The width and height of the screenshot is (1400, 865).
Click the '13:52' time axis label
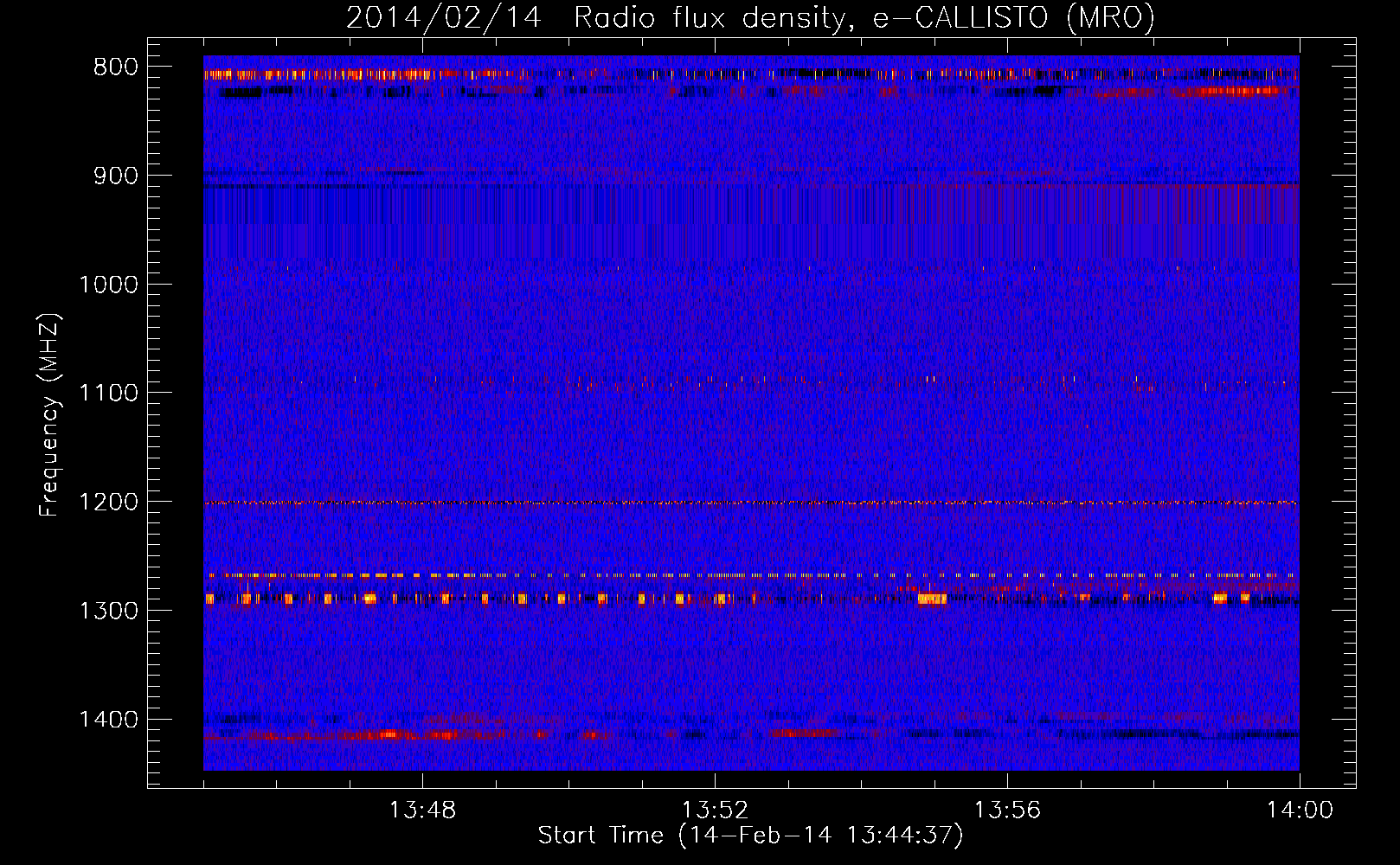click(x=715, y=811)
